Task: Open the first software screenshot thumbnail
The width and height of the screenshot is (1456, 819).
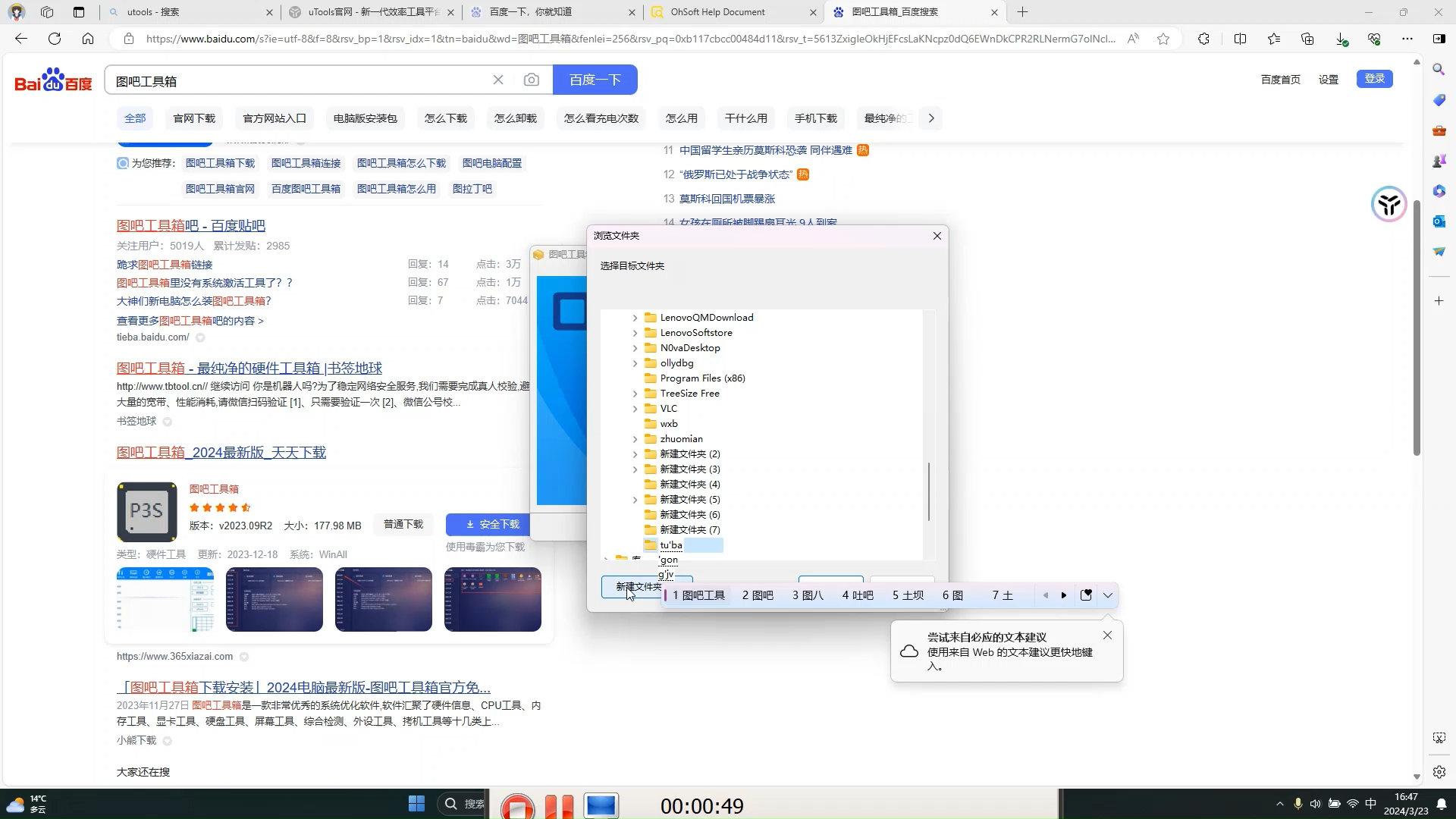Action: click(x=165, y=599)
